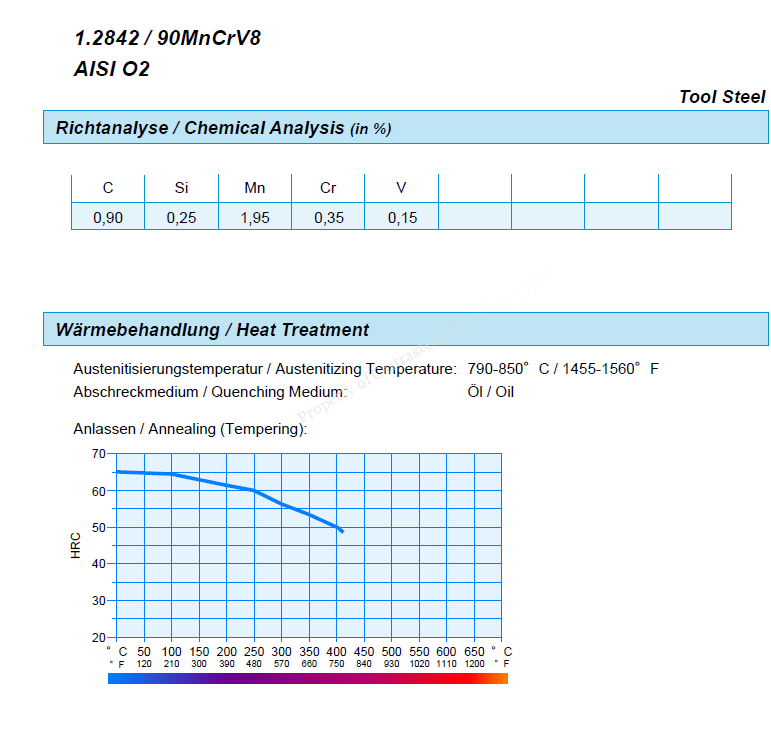Select the 790-850° C temperature value
Screen dimensions: 771x740
pyautogui.click(x=508, y=369)
